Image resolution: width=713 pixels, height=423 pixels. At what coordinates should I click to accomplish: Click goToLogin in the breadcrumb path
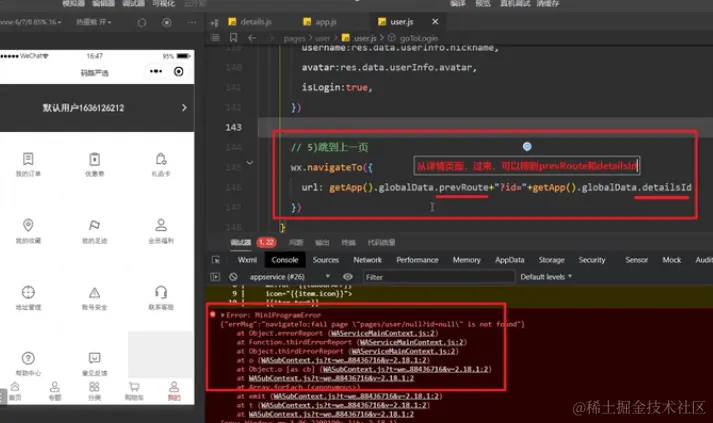click(x=418, y=38)
